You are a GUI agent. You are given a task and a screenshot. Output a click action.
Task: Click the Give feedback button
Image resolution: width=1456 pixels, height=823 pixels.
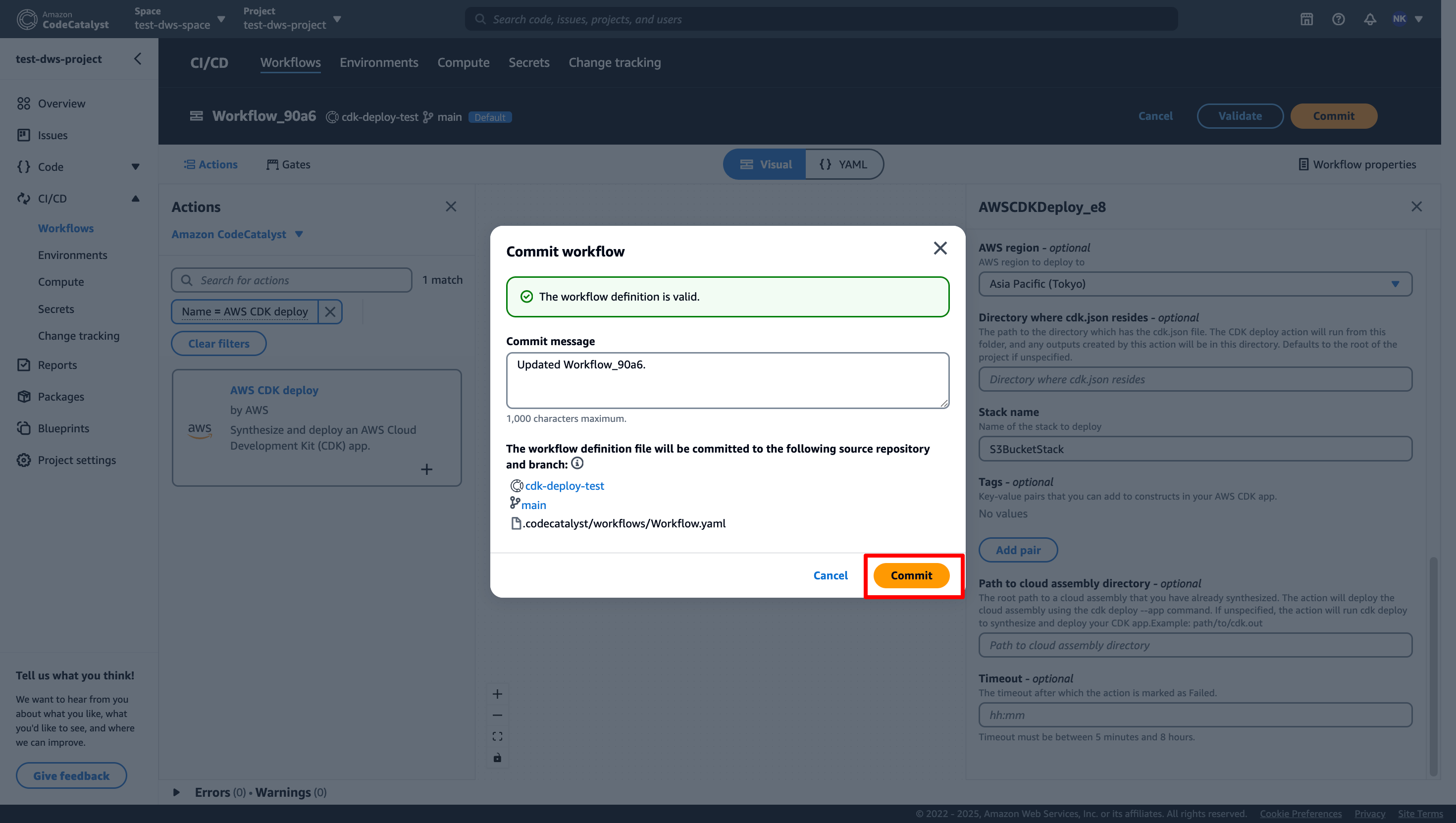click(x=71, y=775)
